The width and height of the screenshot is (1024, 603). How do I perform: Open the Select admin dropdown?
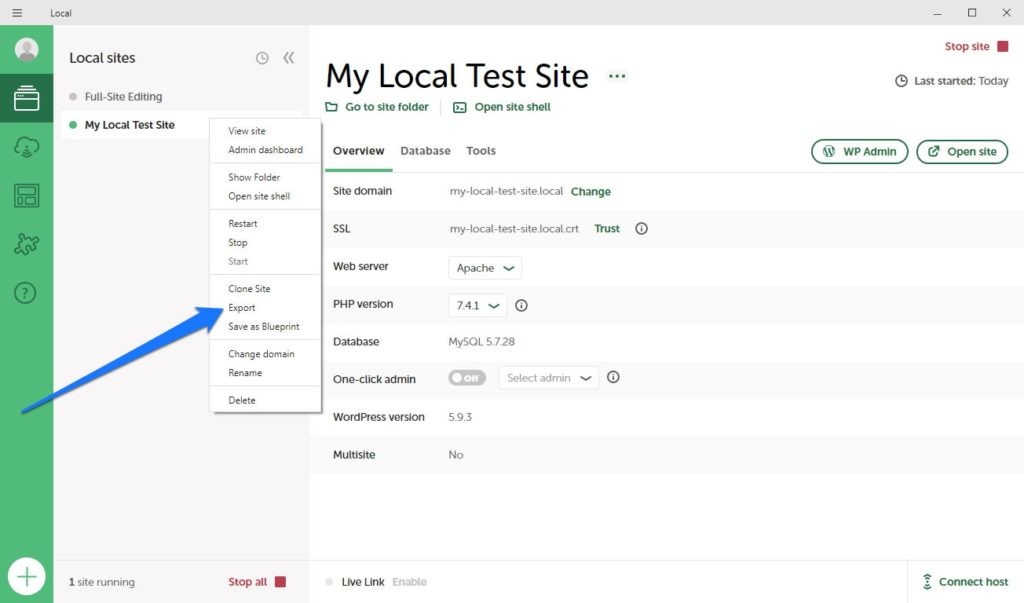coord(548,378)
